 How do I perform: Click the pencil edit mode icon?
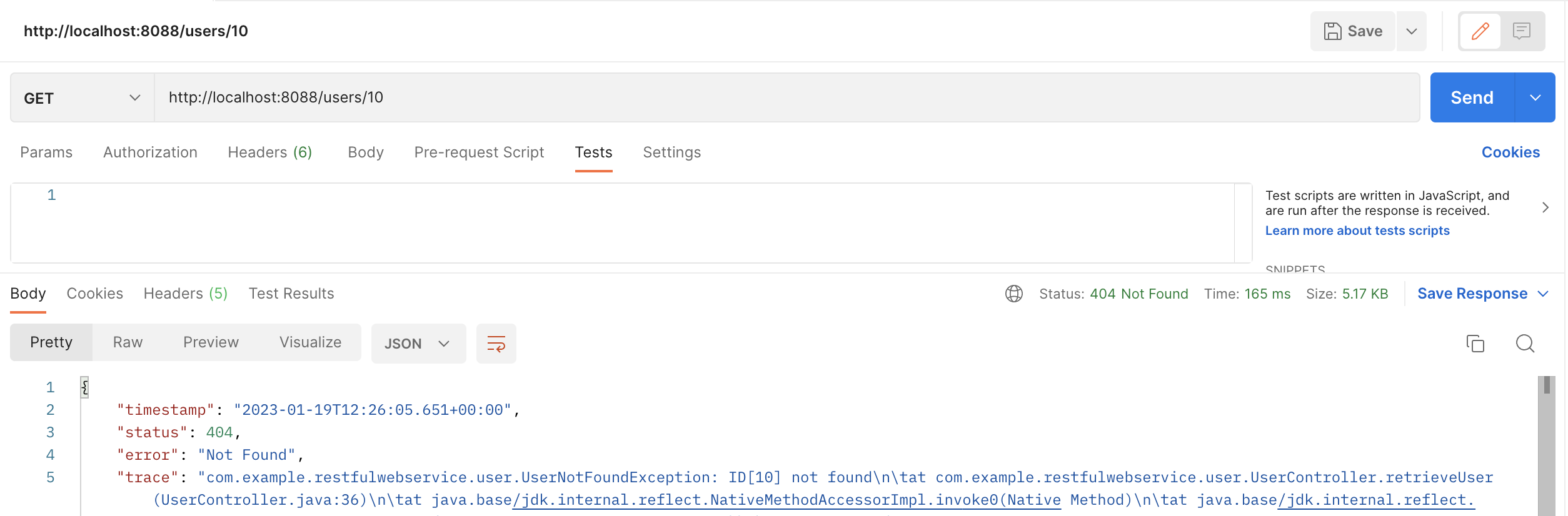(x=1480, y=31)
